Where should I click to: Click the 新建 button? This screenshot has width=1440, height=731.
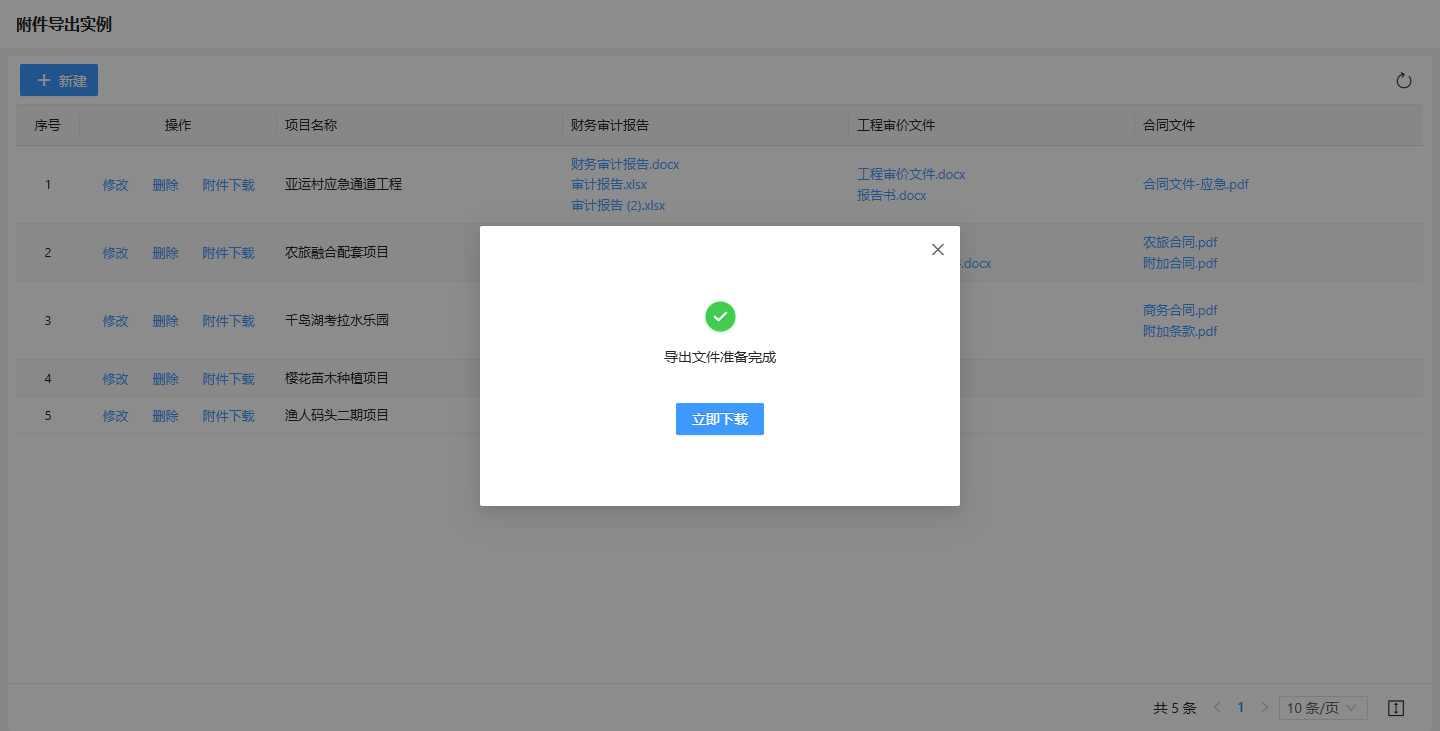[x=59, y=81]
